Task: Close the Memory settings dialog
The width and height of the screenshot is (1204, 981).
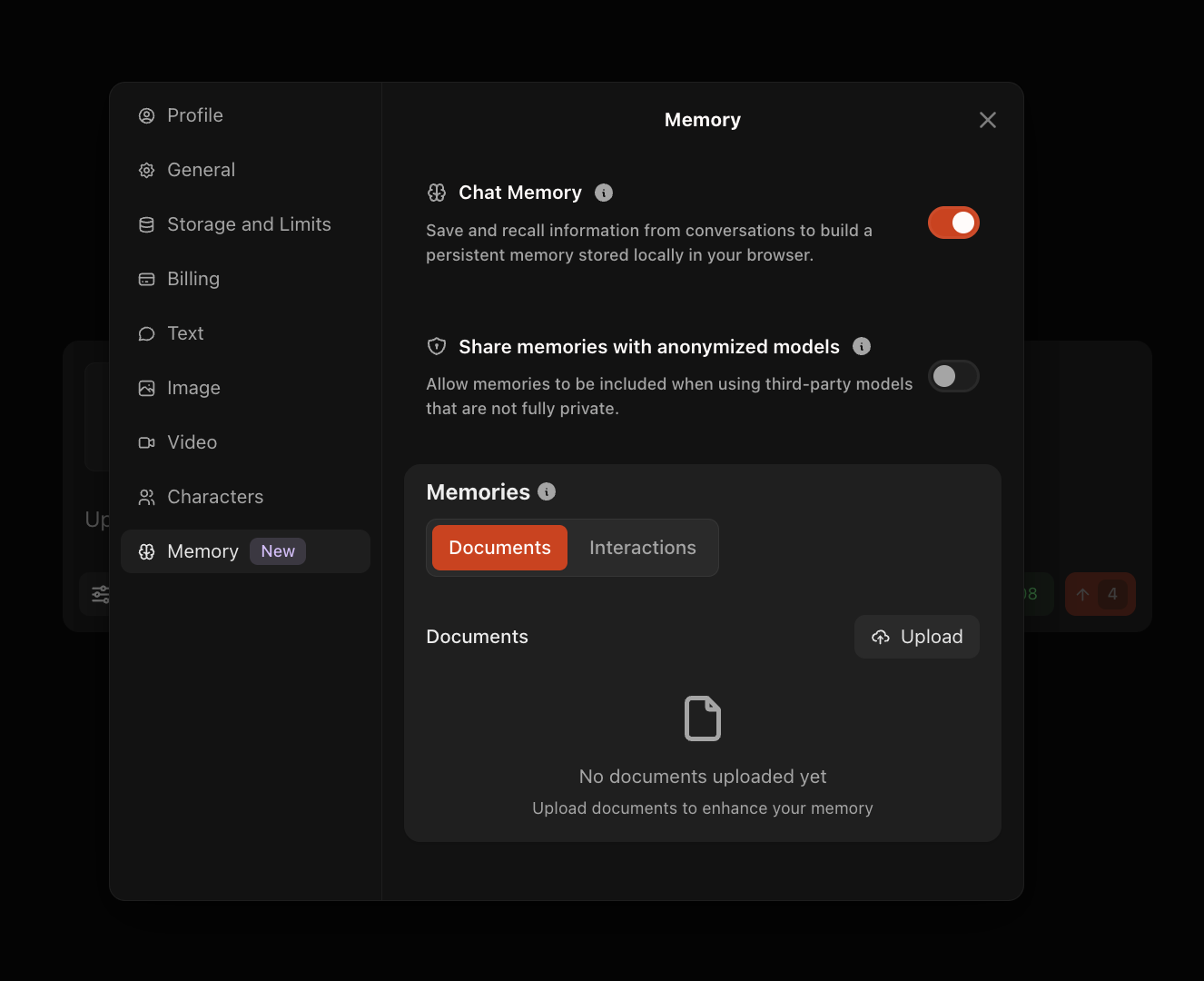Action: tap(988, 120)
